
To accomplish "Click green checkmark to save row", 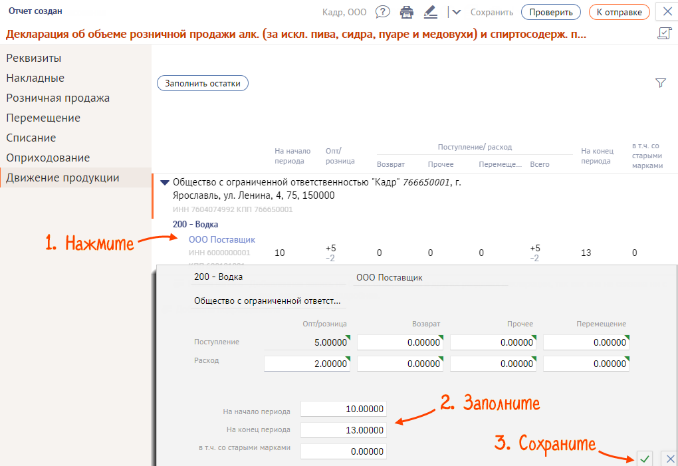I will [x=645, y=457].
